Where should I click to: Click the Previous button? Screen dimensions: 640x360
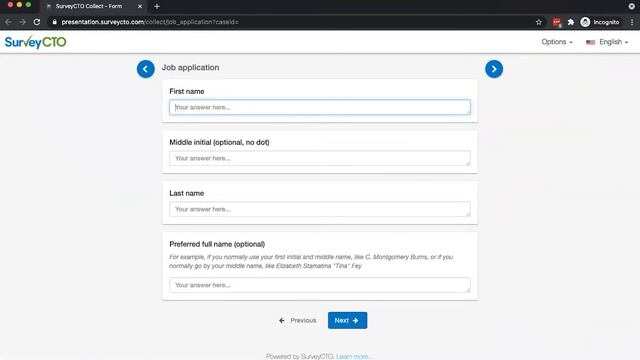[298, 320]
